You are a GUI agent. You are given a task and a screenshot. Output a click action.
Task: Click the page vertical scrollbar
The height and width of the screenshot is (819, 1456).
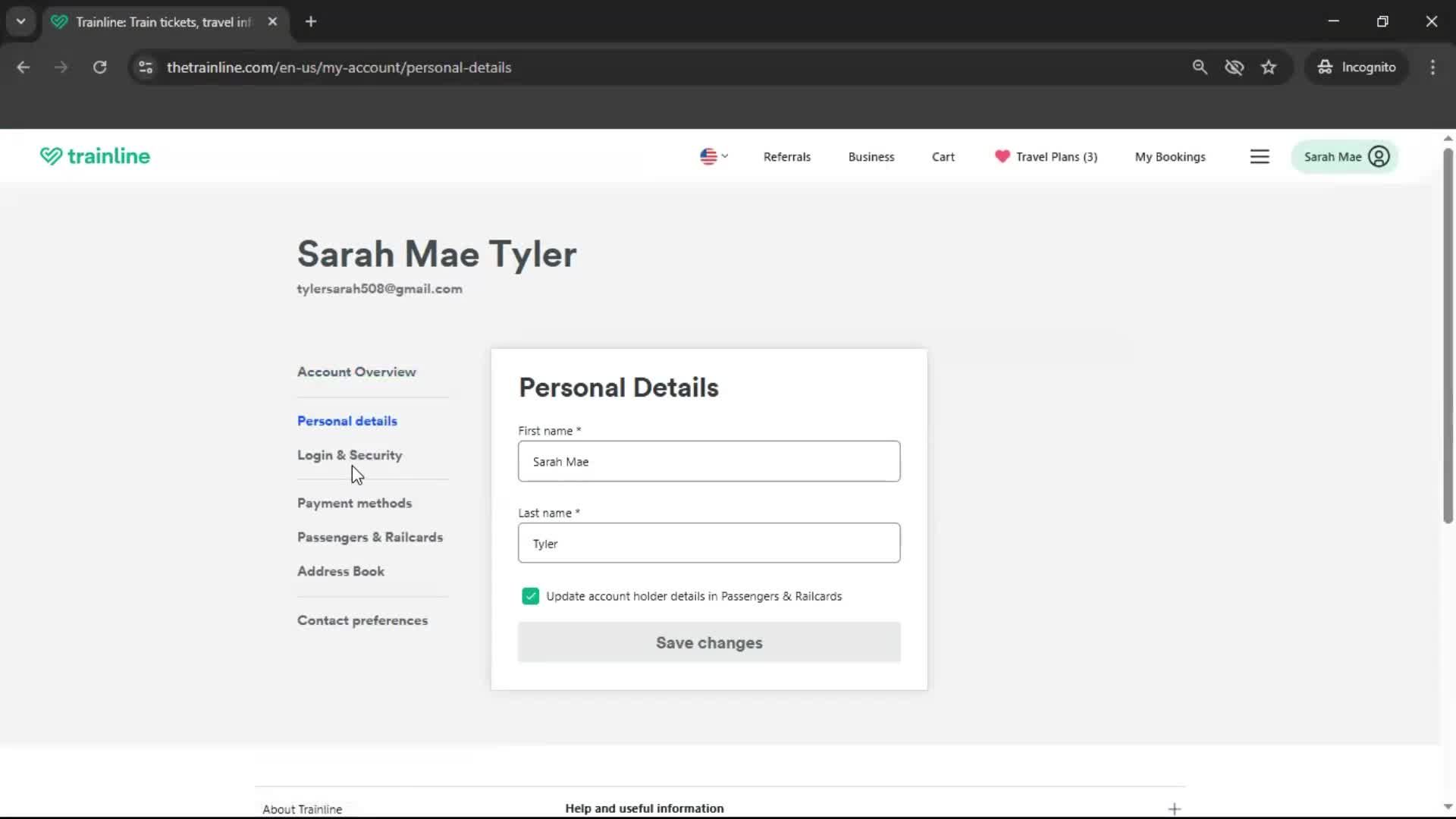1447,334
